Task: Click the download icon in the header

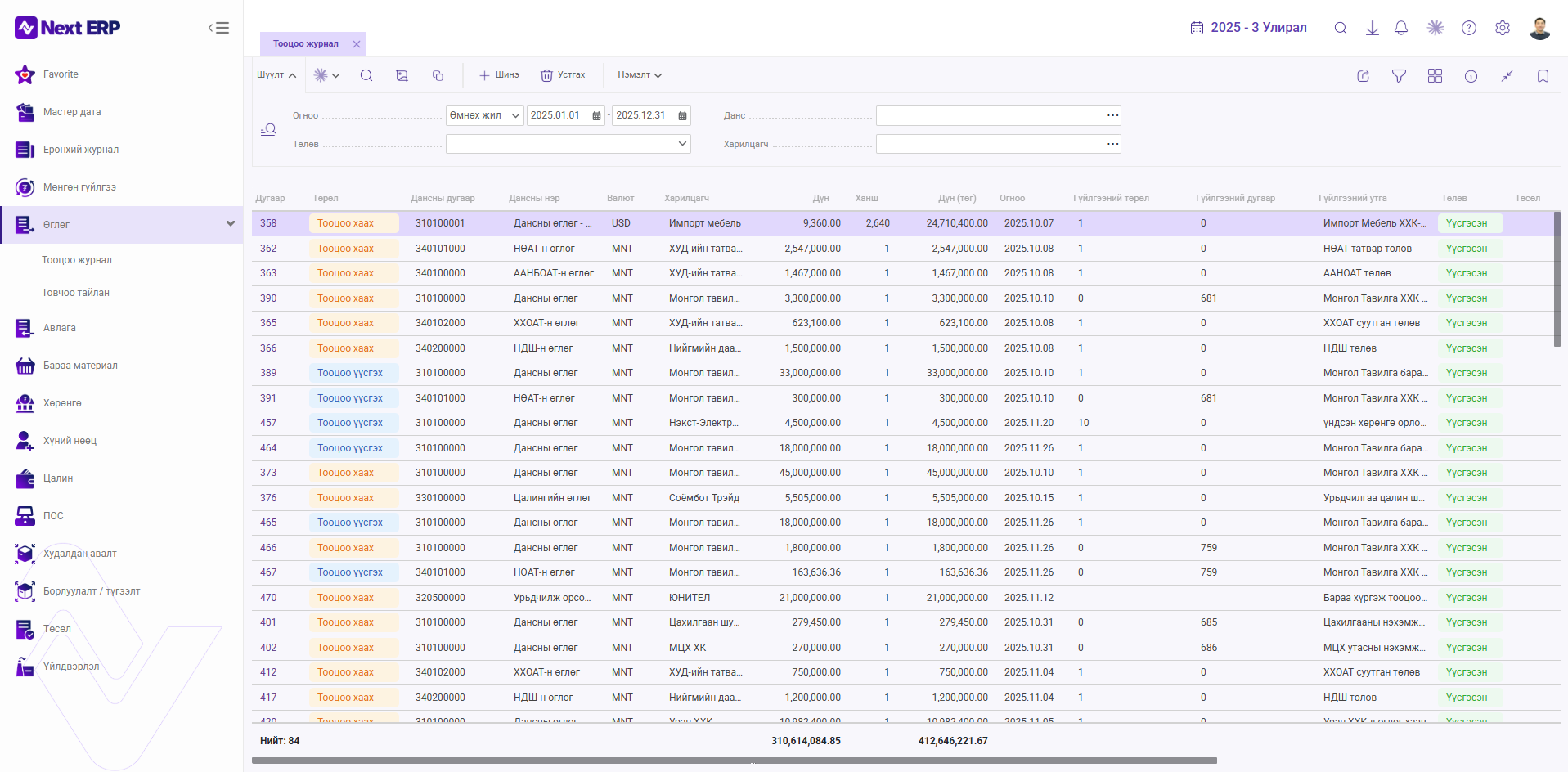Action: click(x=1373, y=28)
